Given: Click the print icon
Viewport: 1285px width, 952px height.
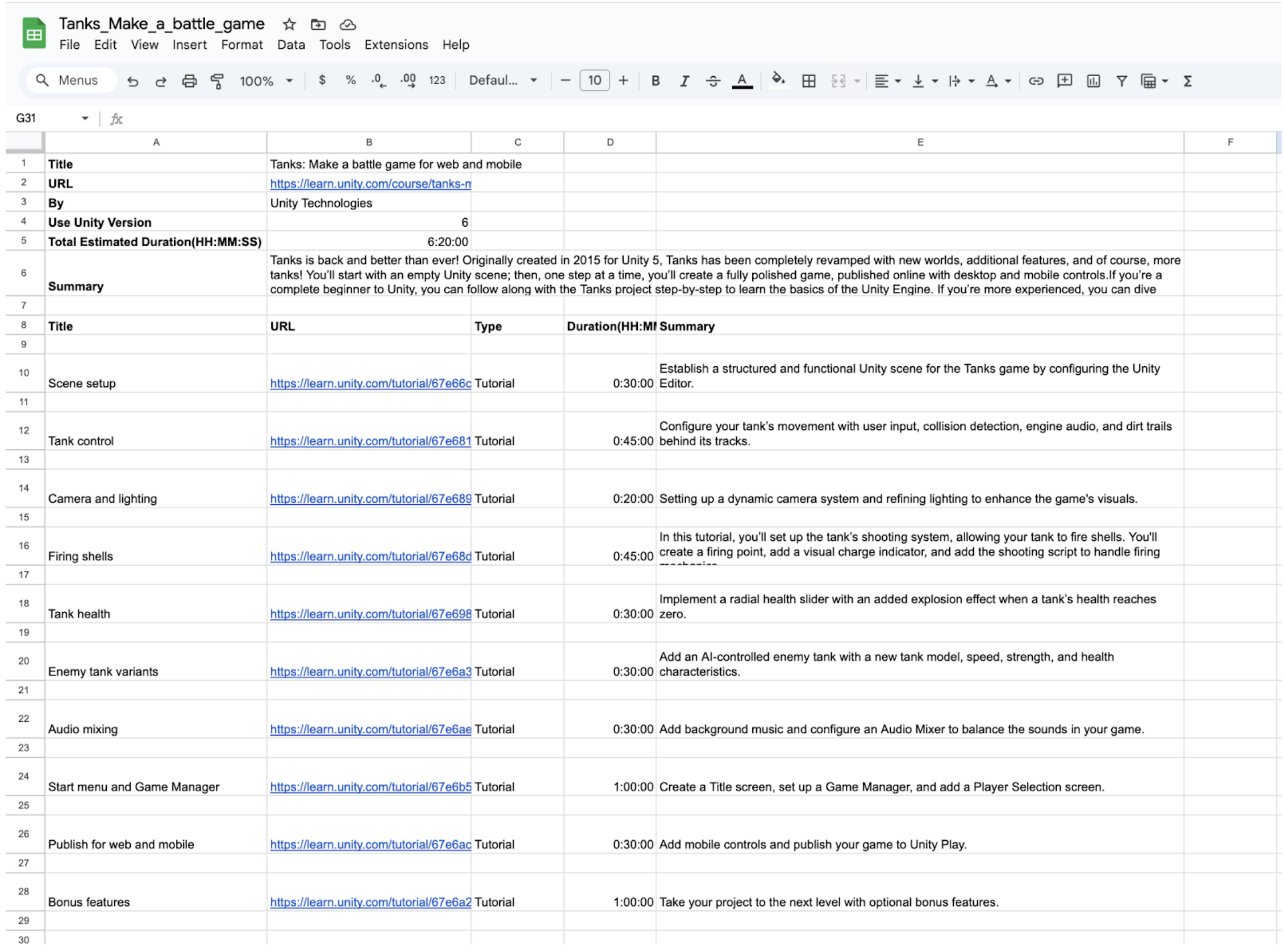Looking at the screenshot, I should 189,81.
